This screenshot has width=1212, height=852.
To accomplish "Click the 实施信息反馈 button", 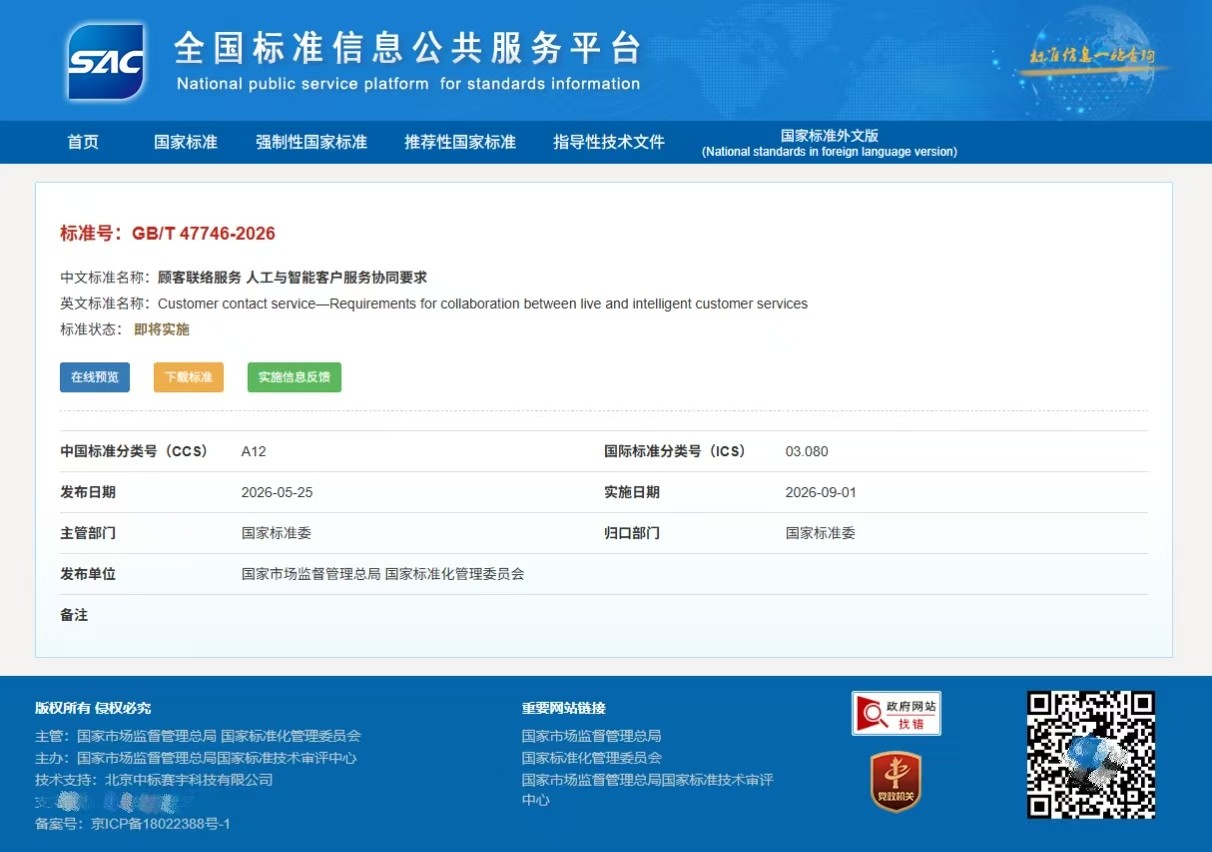I will coord(294,377).
